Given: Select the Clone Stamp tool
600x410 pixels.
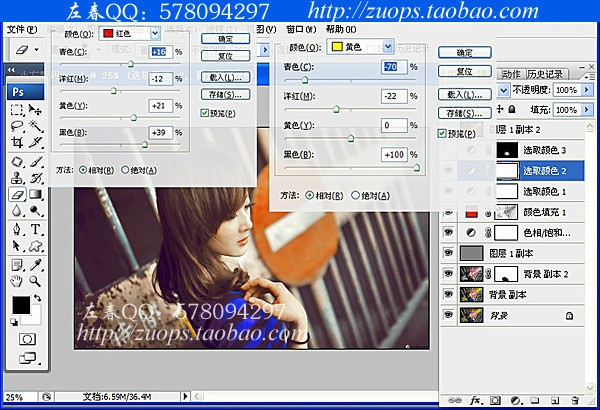Looking at the screenshot, I should [16, 178].
